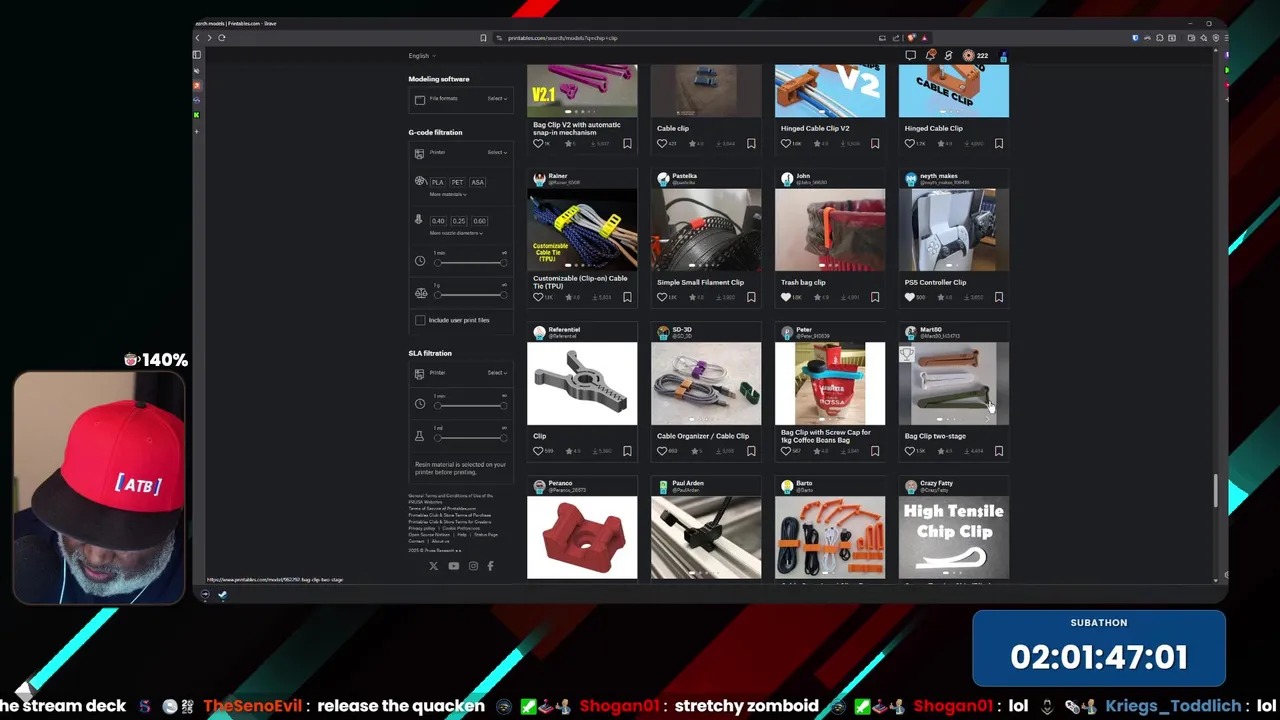Reload the page in Brave

221,38
